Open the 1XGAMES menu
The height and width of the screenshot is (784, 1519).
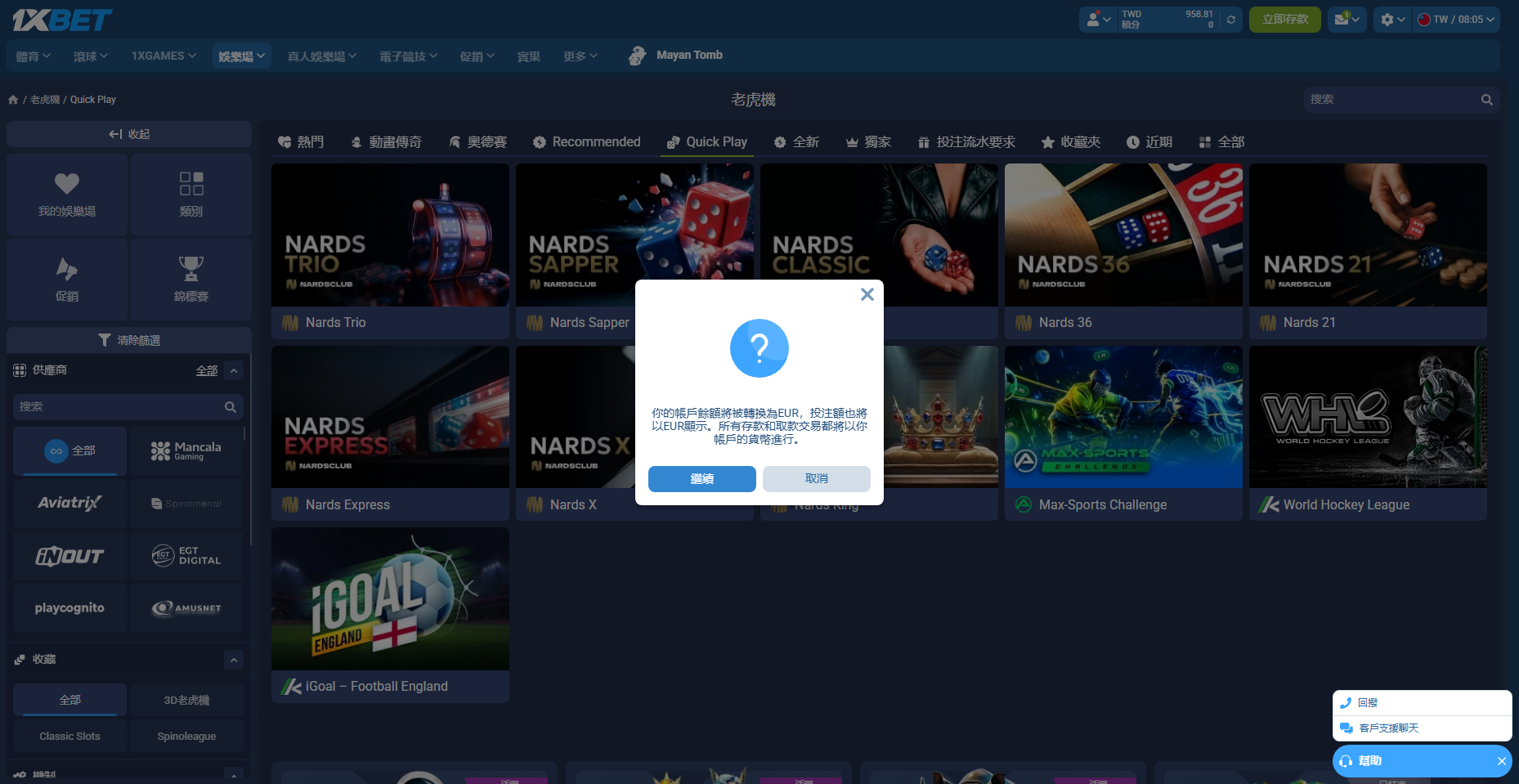point(164,56)
